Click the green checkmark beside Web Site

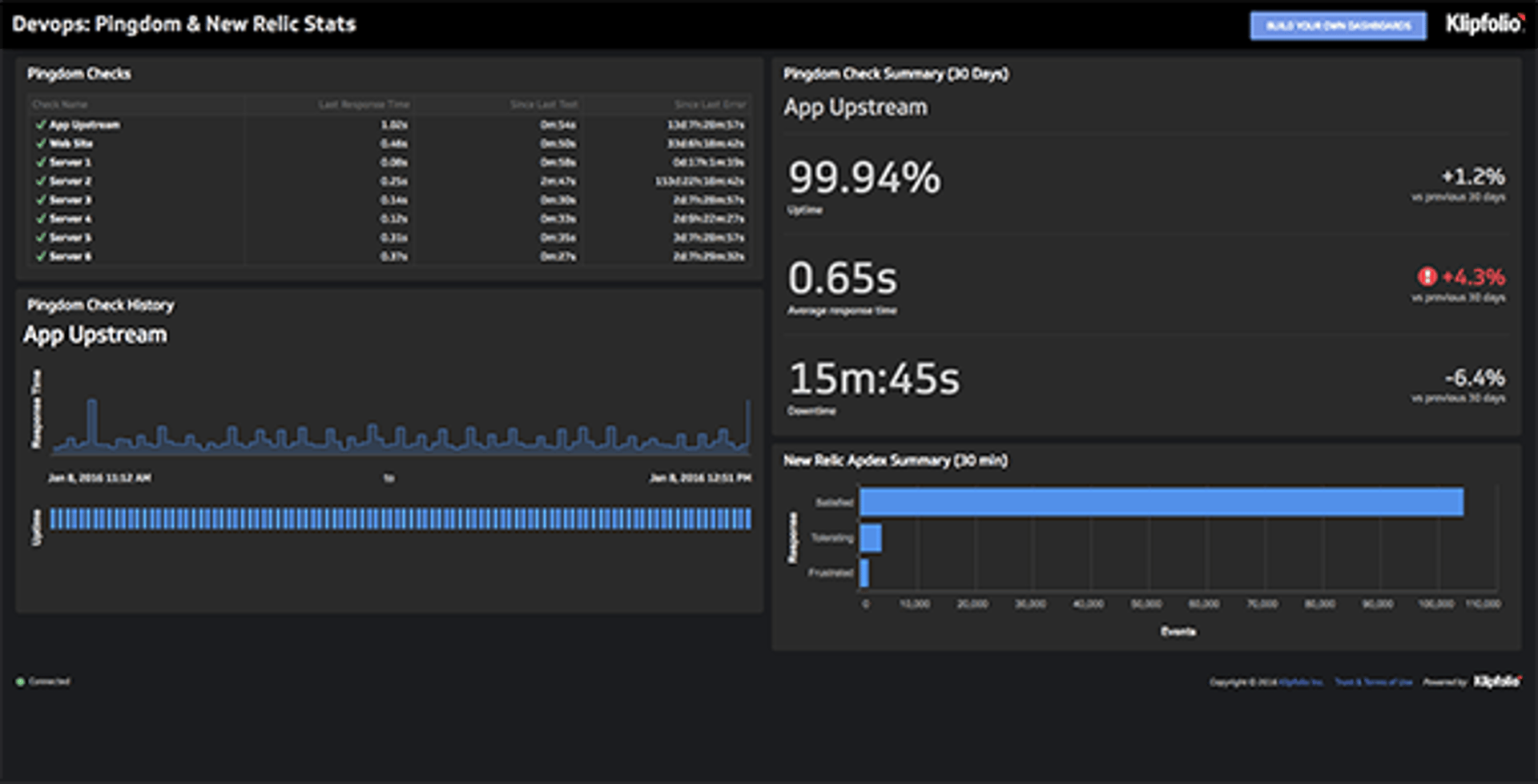point(40,143)
